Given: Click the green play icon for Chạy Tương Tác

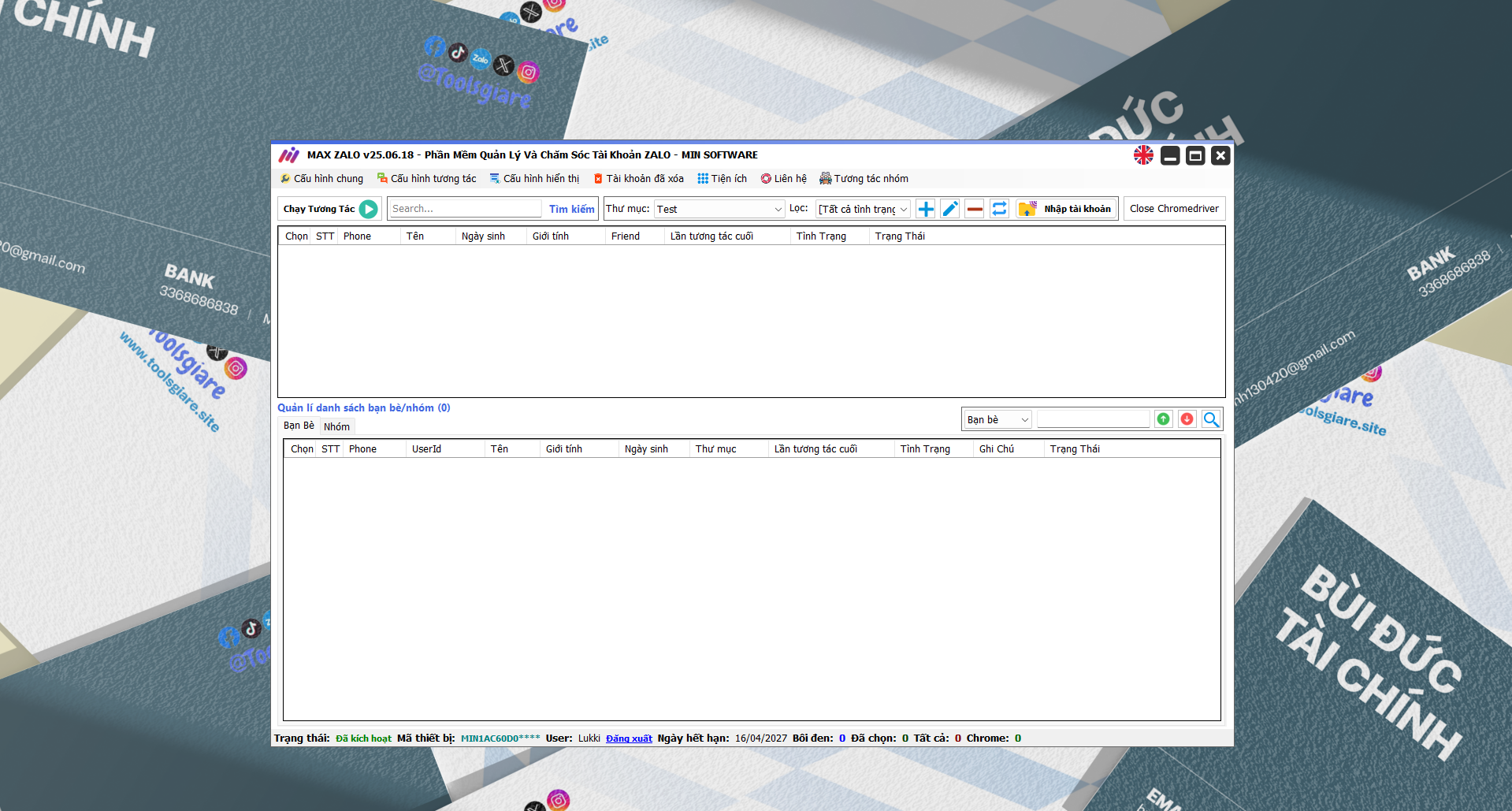Looking at the screenshot, I should [368, 209].
